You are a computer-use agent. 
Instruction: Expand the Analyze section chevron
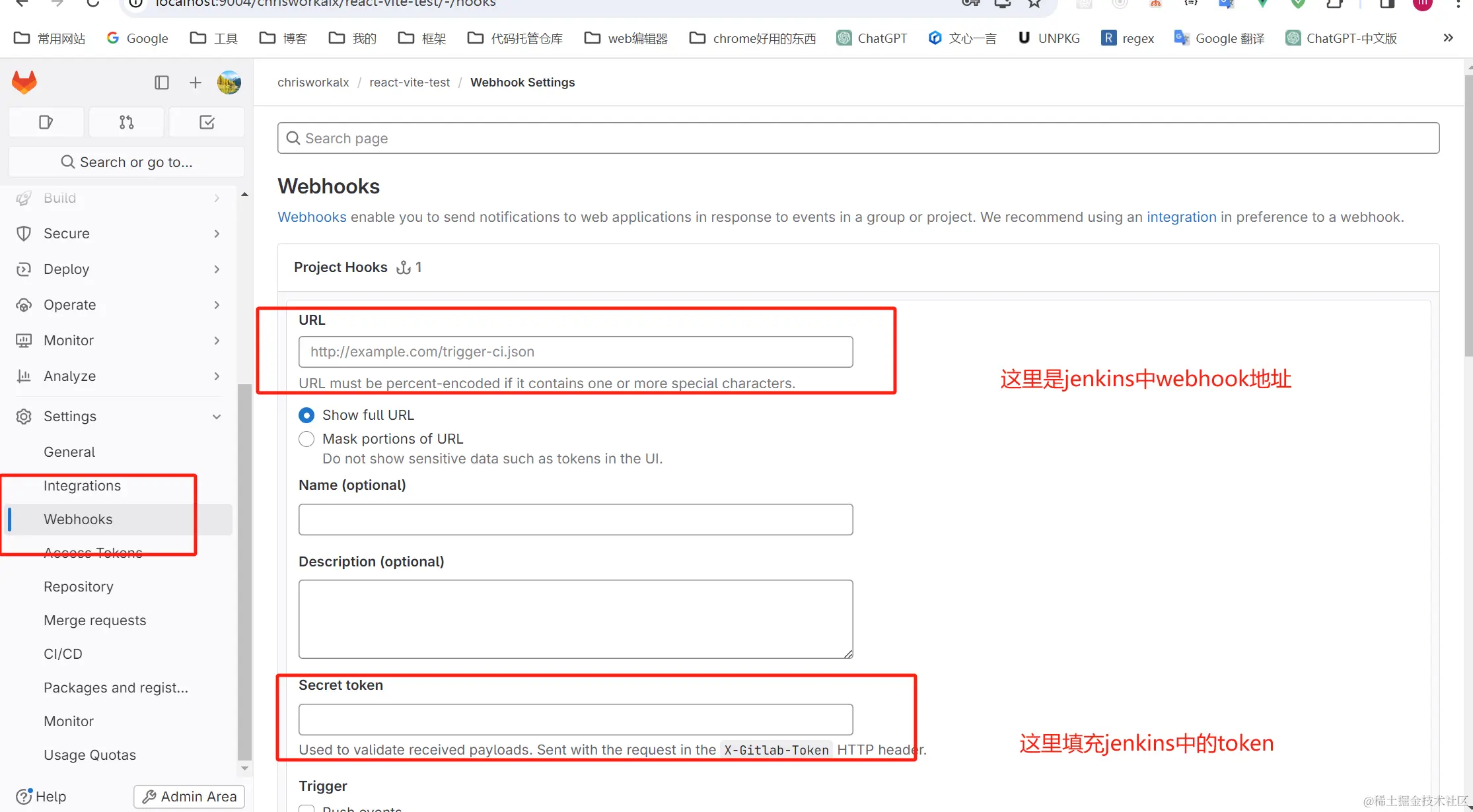click(x=217, y=376)
